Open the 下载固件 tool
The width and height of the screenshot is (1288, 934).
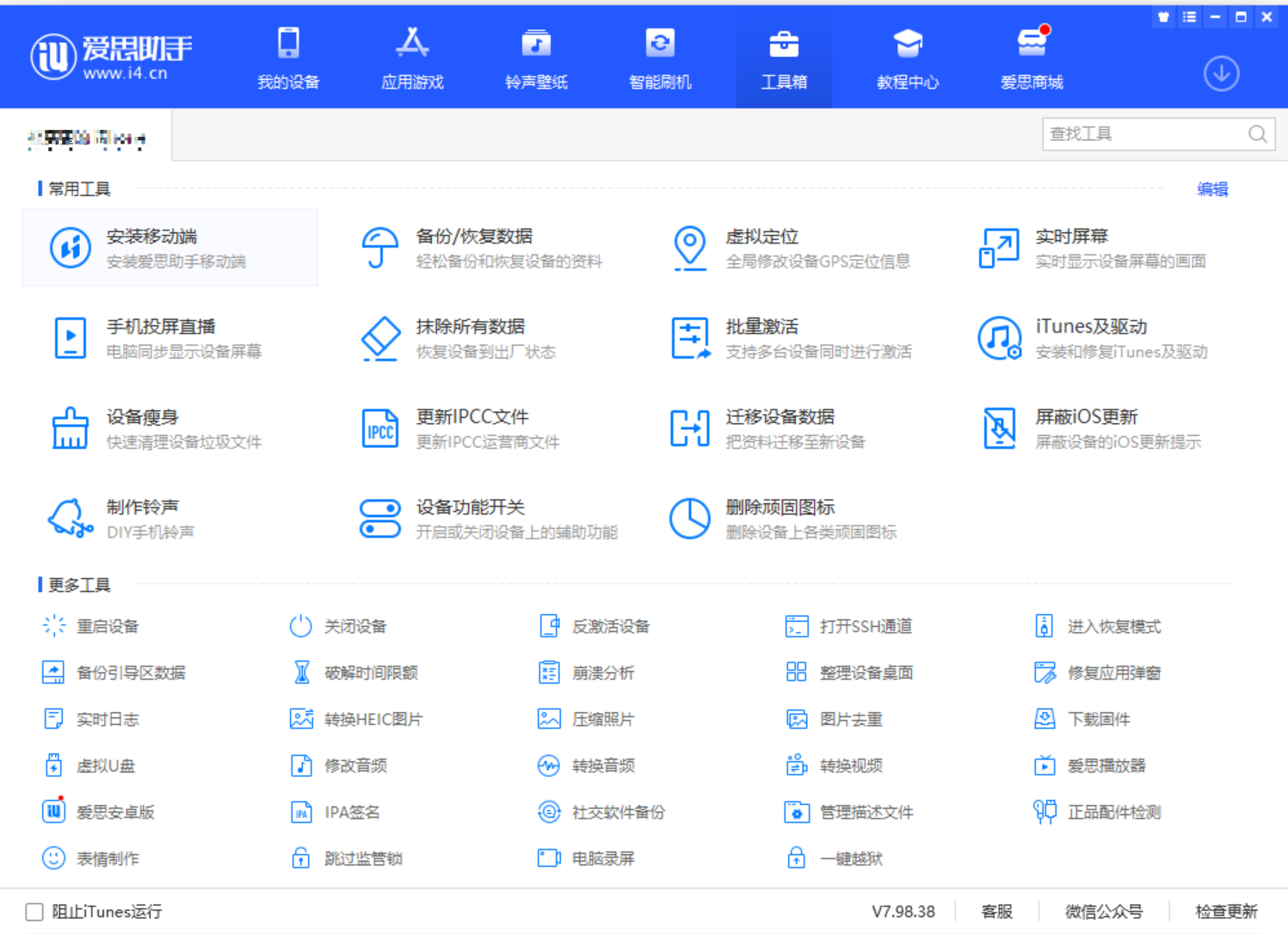tap(1082, 719)
